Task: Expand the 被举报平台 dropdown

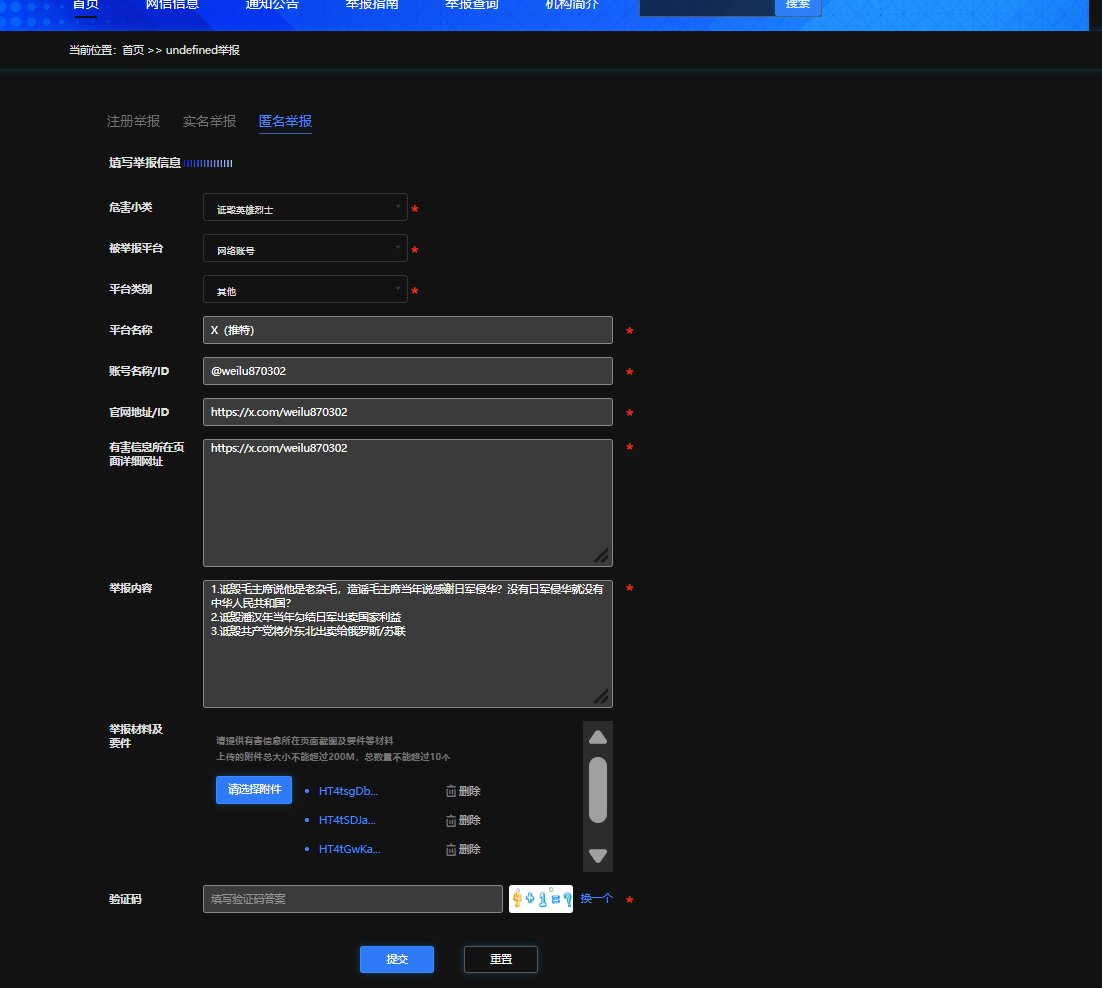Action: (x=305, y=248)
